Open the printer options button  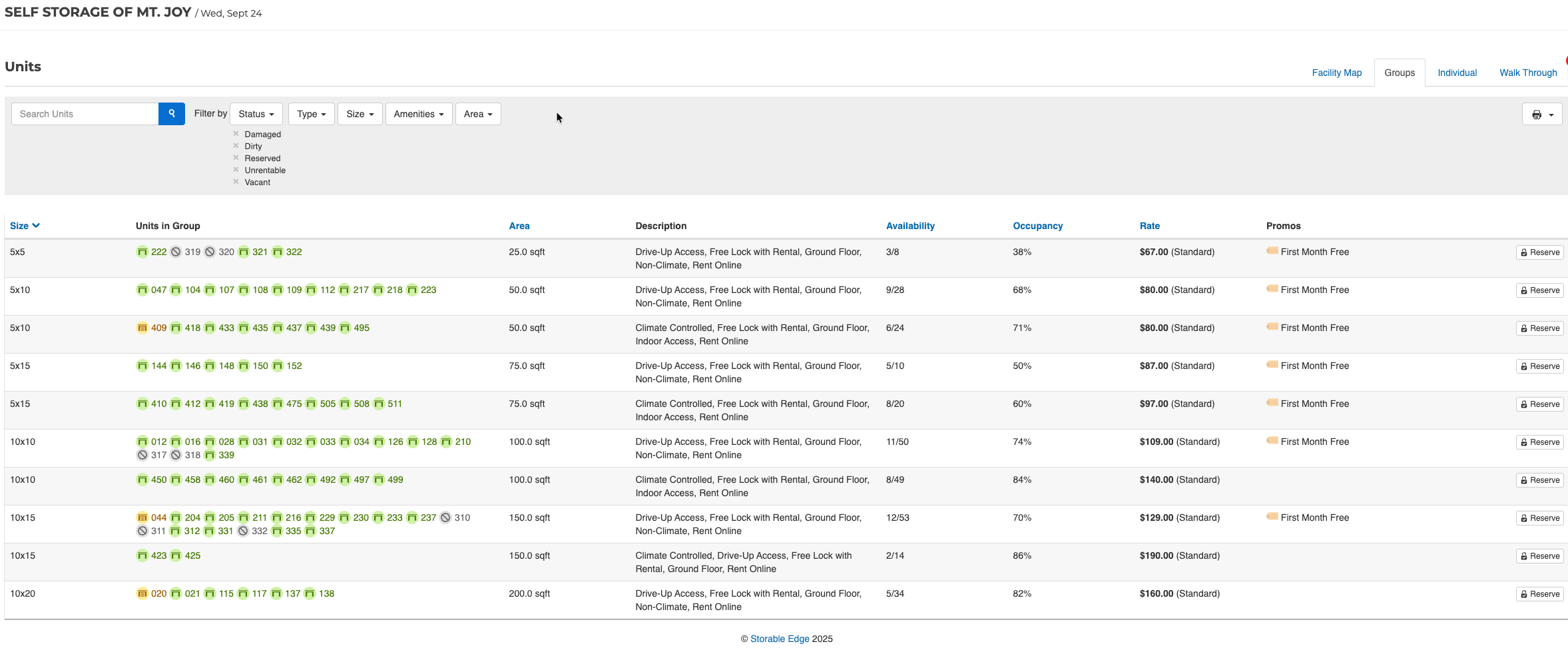[x=1541, y=115]
